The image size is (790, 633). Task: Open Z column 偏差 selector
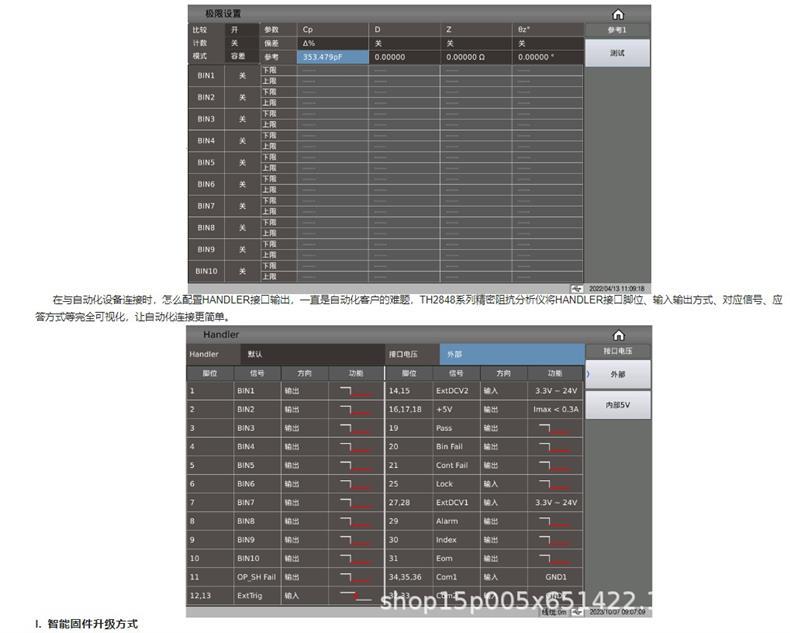[476, 43]
